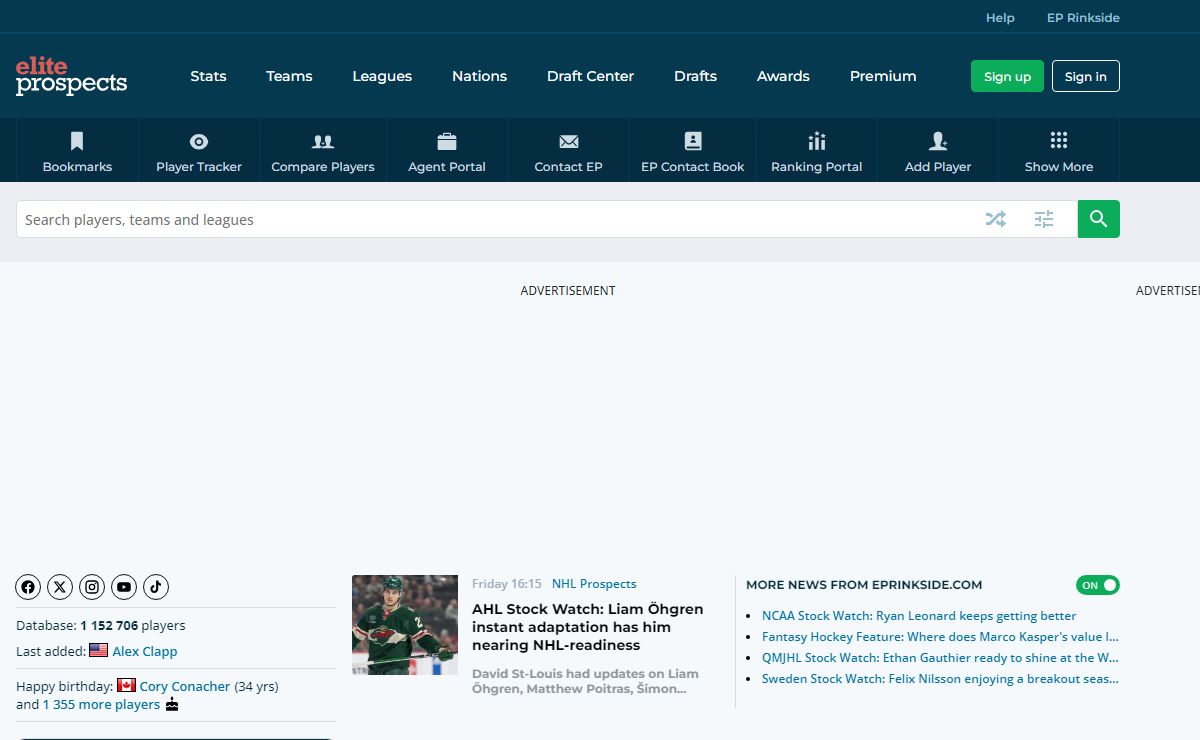Viewport: 1200px width, 740px height.
Task: Open the YouTube social icon
Action: pos(124,587)
